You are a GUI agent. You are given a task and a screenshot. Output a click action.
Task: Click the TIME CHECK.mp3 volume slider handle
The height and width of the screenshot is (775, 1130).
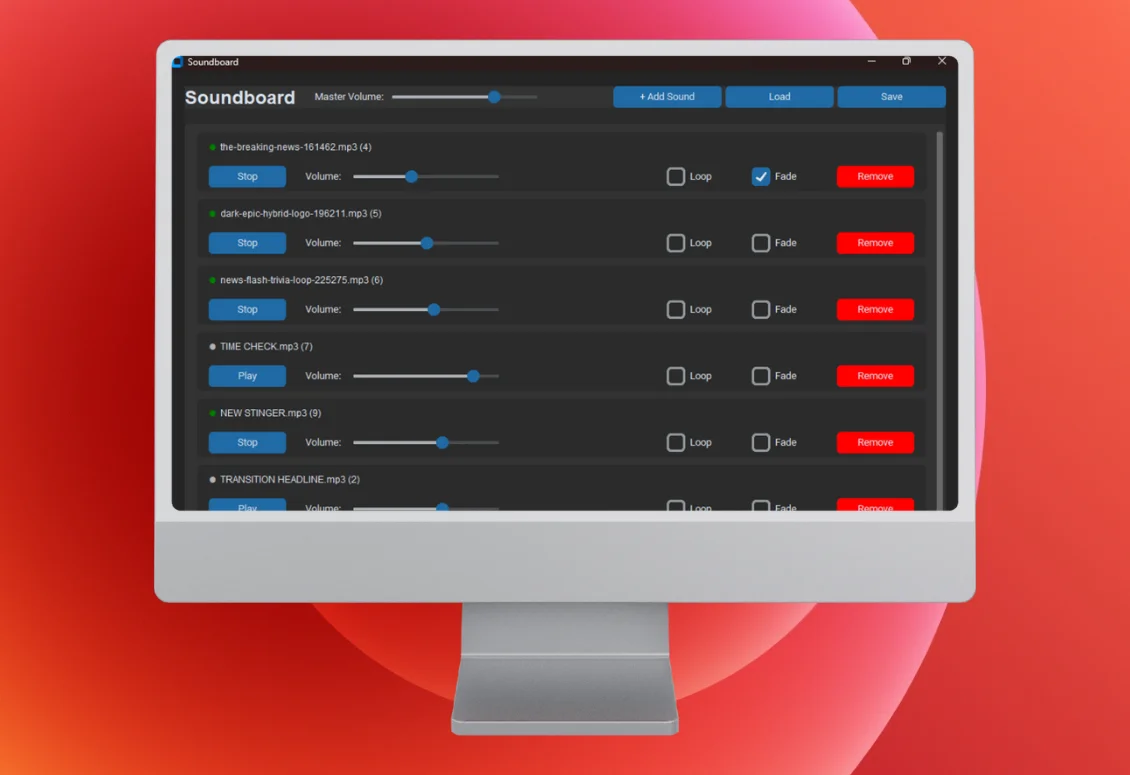(473, 376)
